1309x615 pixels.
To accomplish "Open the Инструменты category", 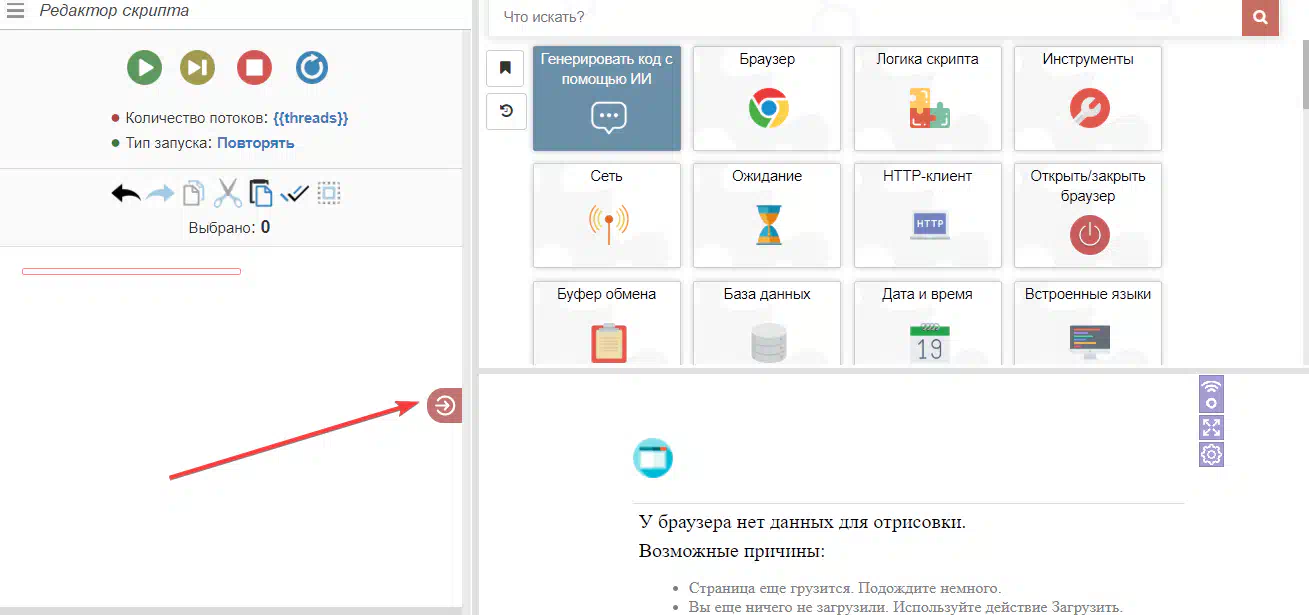I will coord(1088,98).
